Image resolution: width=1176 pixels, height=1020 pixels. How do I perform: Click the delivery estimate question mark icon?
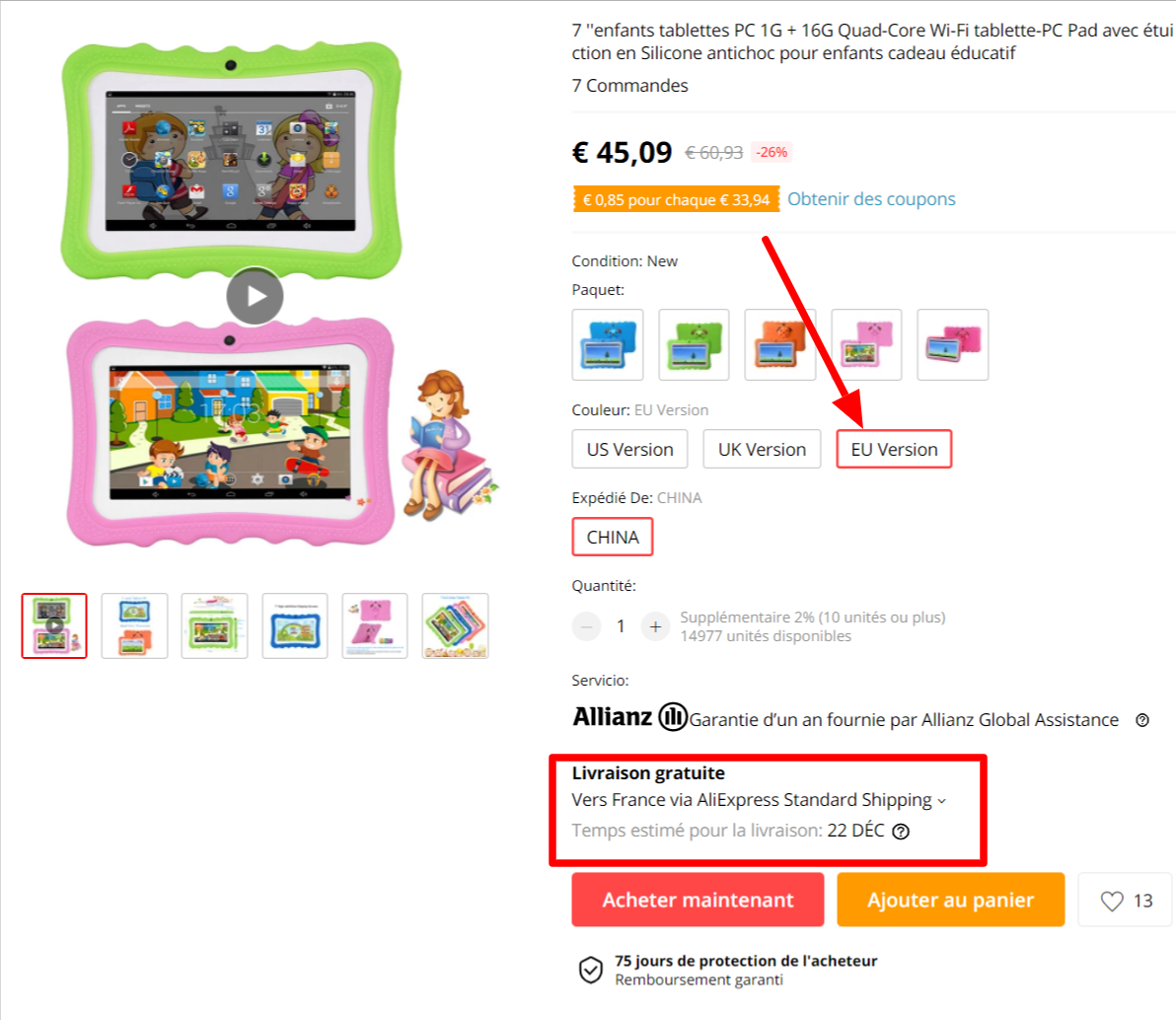[x=901, y=831]
